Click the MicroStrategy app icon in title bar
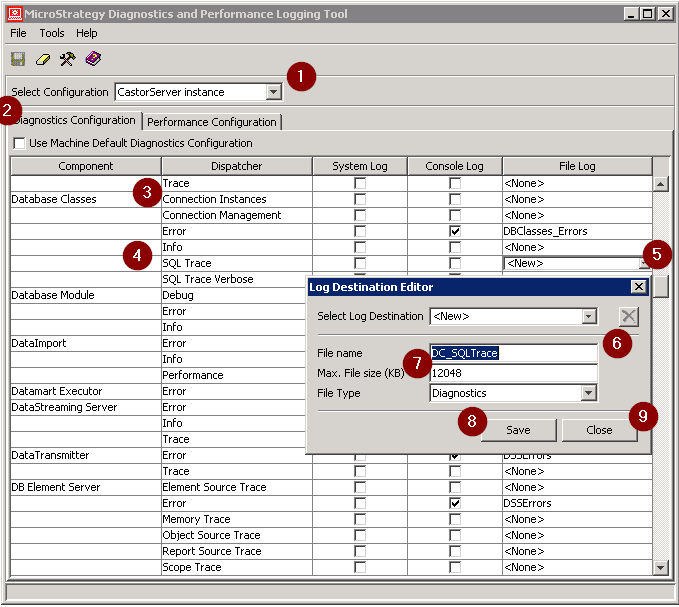This screenshot has width=679, height=607. coord(14,14)
